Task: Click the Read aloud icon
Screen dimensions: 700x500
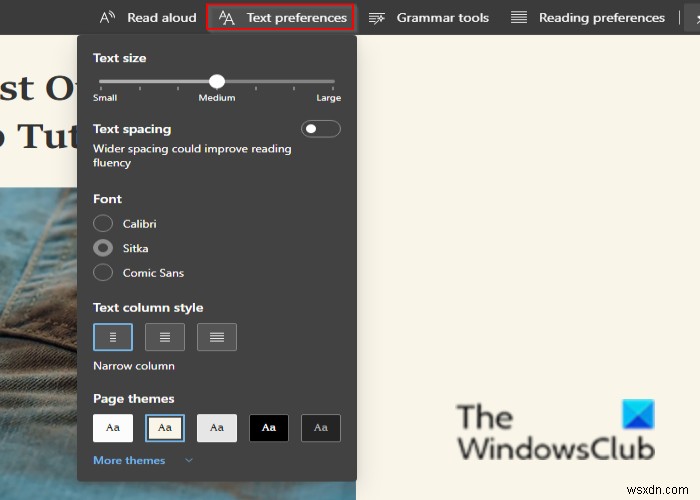Action: pos(107,17)
